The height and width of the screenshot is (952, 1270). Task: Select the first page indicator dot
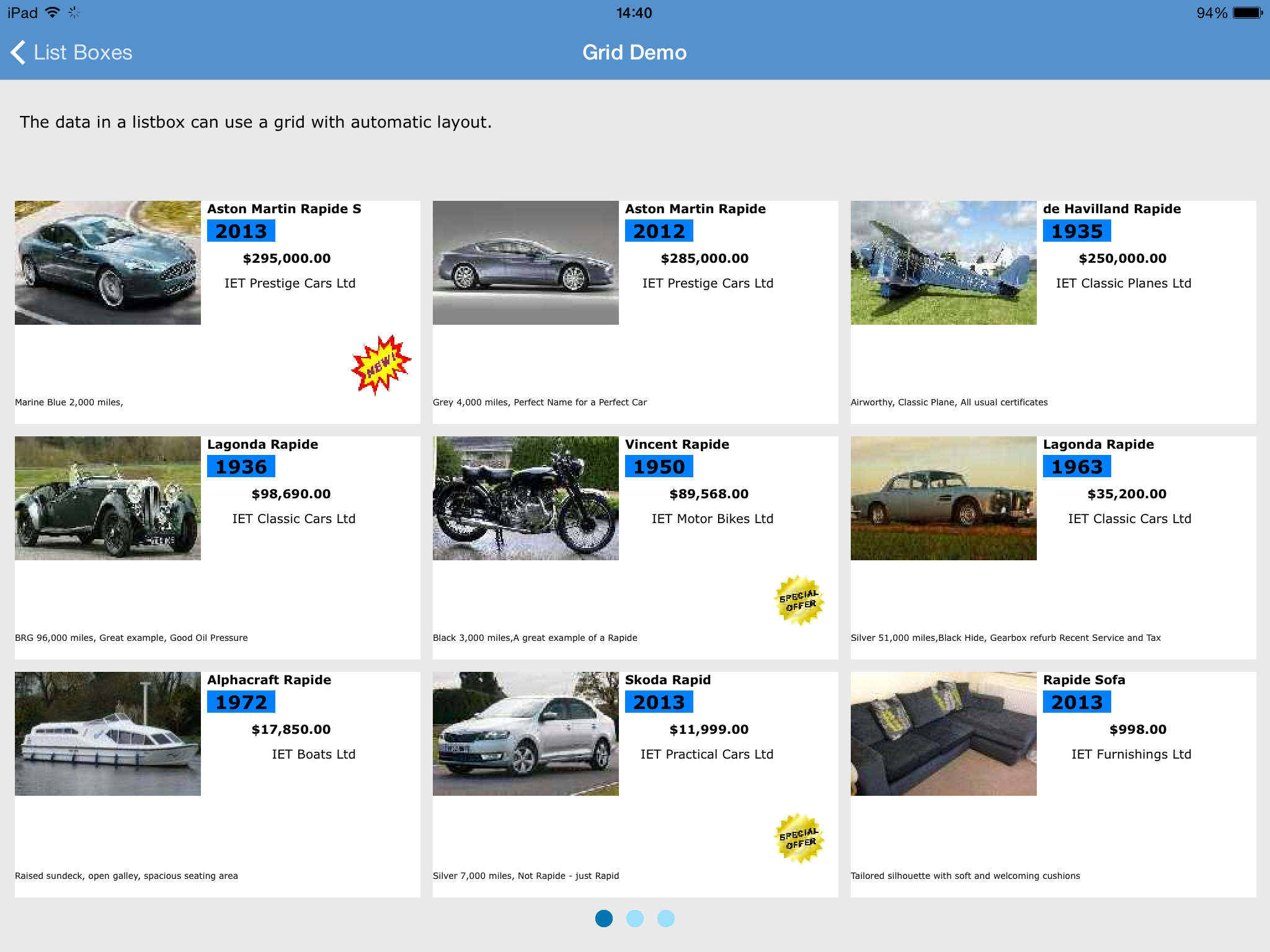603,919
